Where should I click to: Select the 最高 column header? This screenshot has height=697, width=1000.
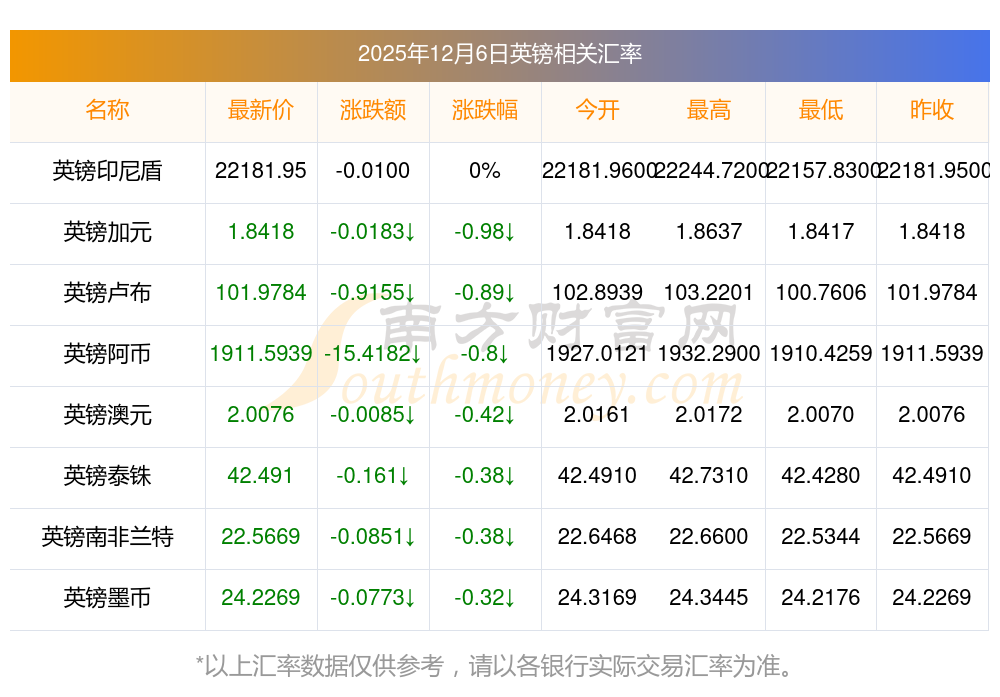click(709, 110)
